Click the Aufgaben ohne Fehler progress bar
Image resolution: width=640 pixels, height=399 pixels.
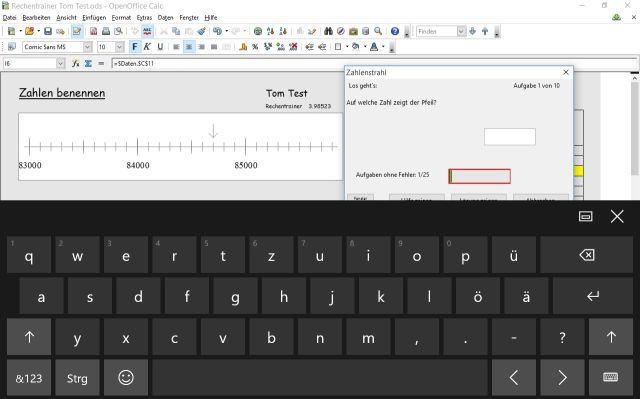tap(479, 176)
